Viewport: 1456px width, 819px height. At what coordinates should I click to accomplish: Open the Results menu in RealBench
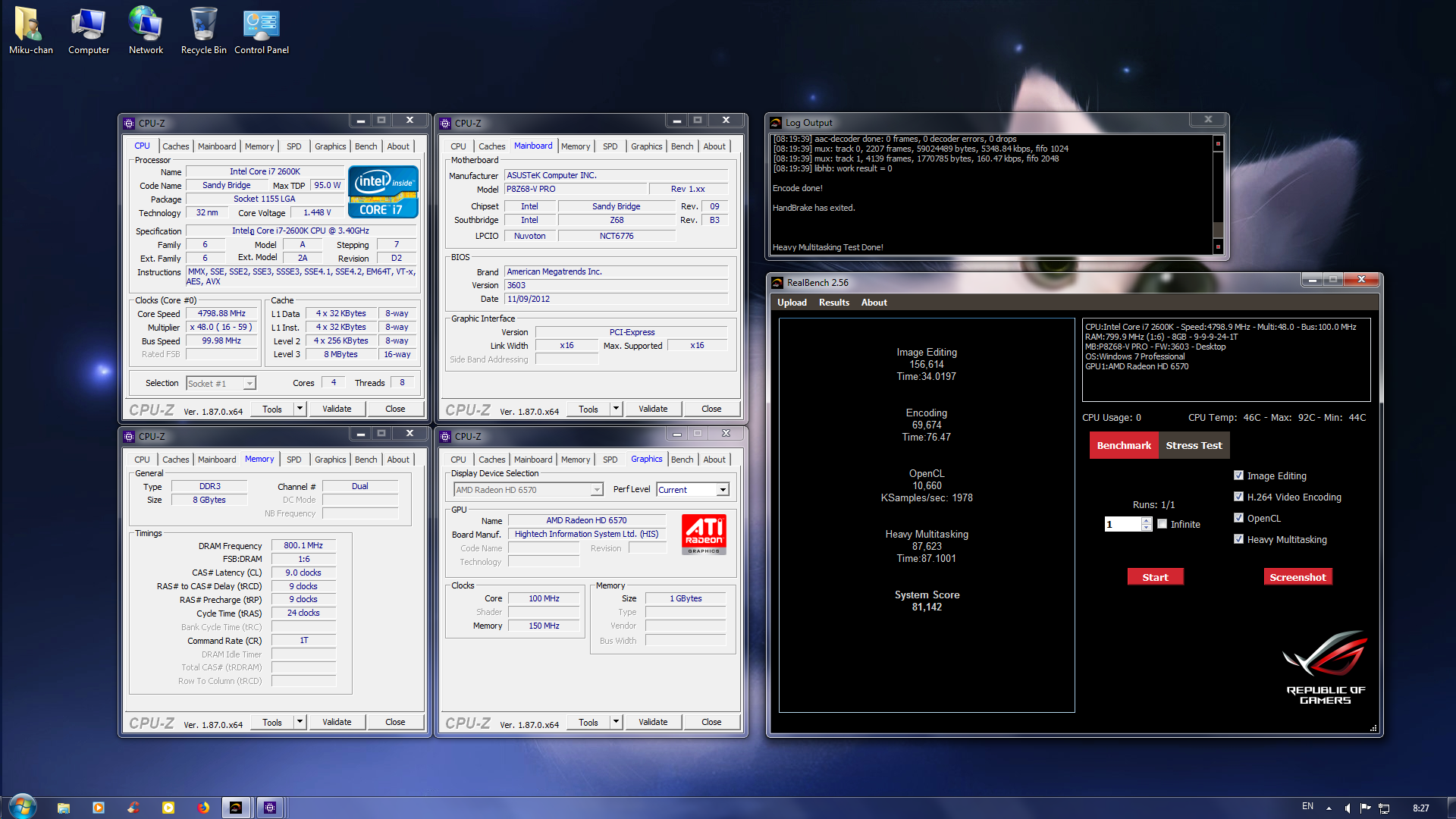[x=833, y=303]
